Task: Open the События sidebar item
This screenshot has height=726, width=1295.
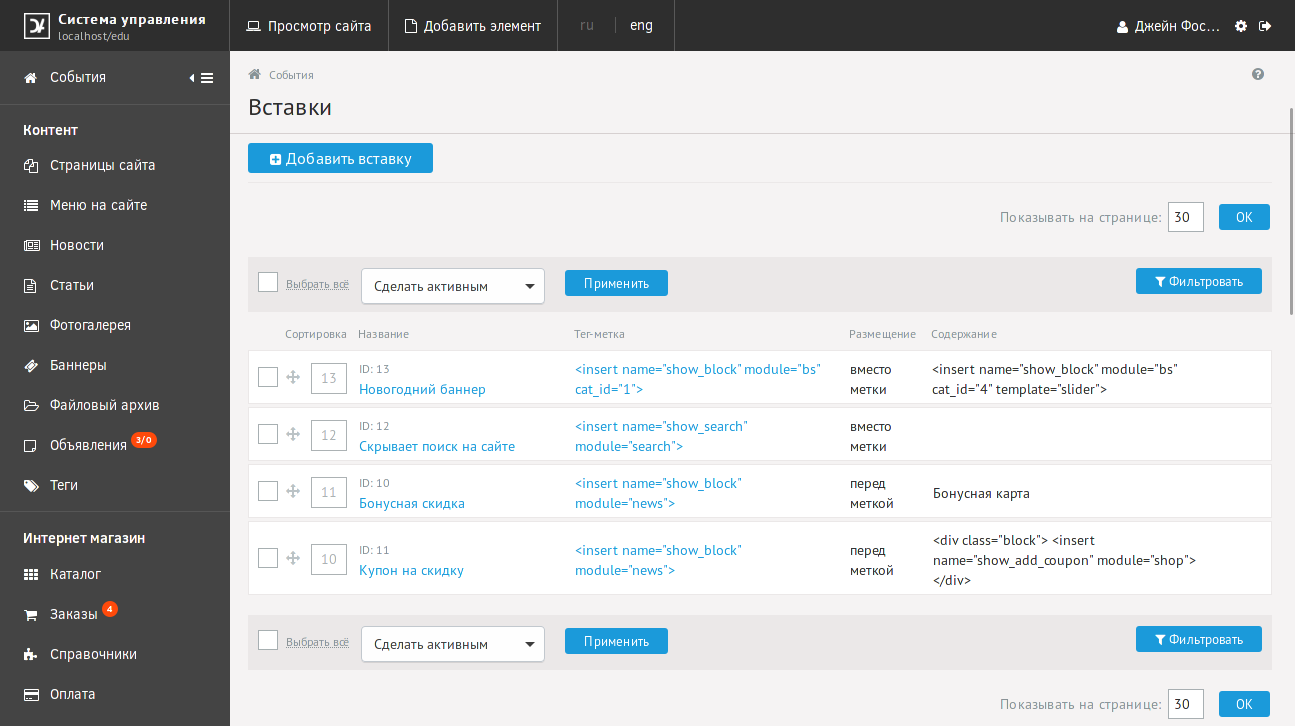Action: [78, 77]
